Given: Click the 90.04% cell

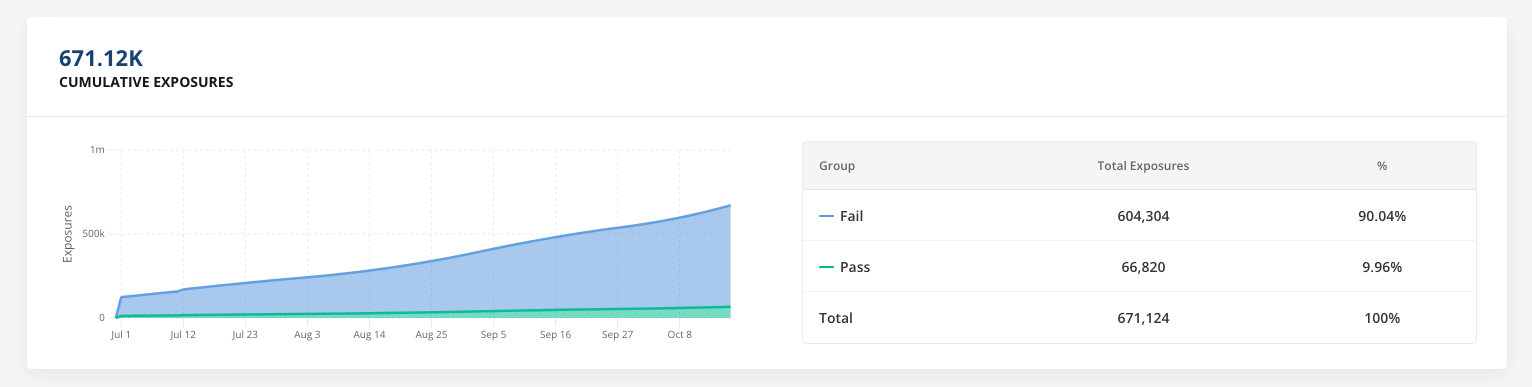Looking at the screenshot, I should [x=1382, y=216].
